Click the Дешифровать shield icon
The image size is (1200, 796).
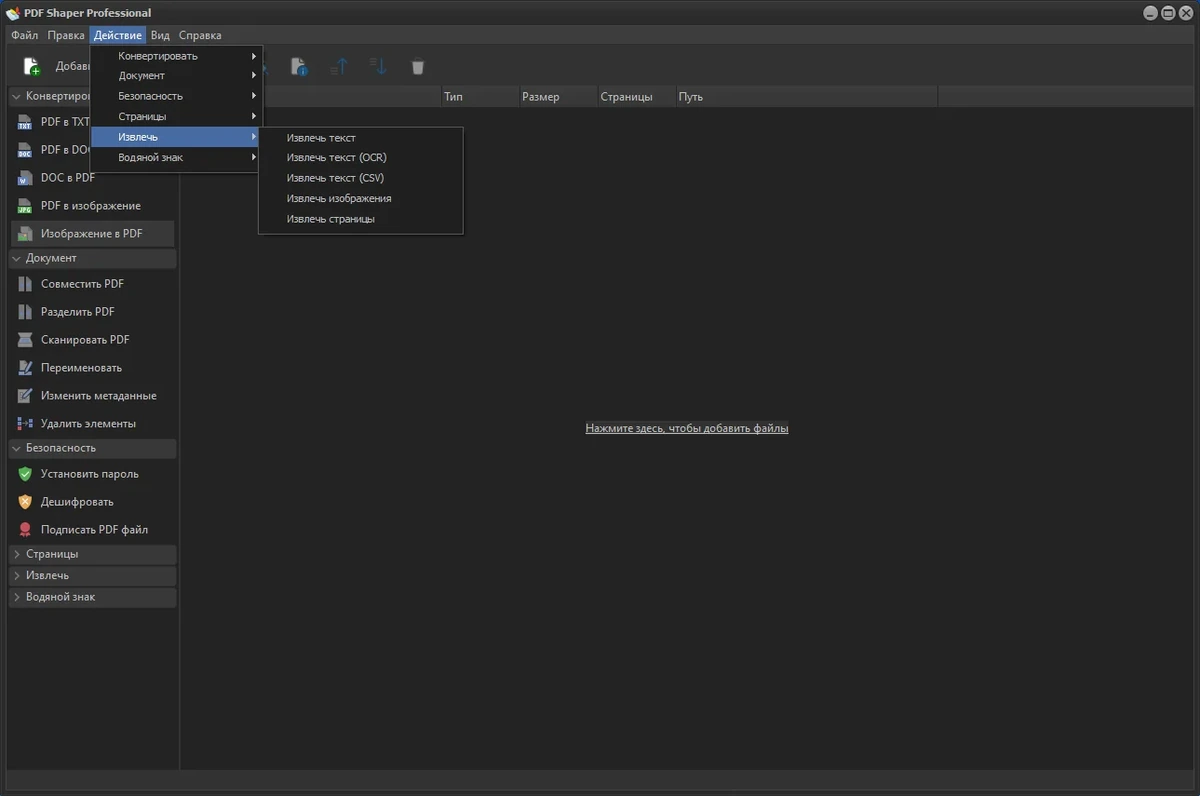(x=25, y=502)
